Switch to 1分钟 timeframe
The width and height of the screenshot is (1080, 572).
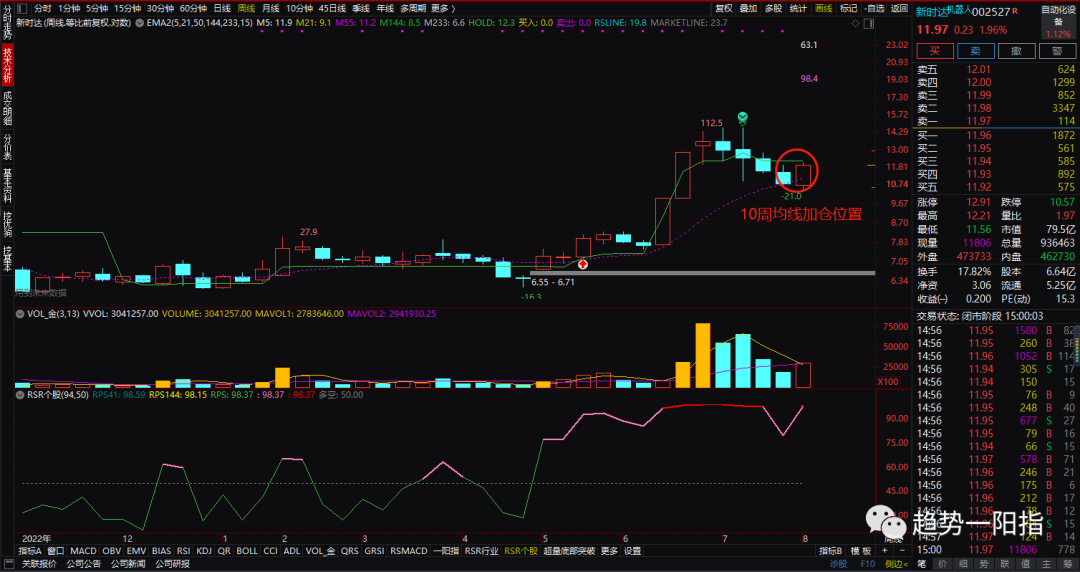pos(69,8)
